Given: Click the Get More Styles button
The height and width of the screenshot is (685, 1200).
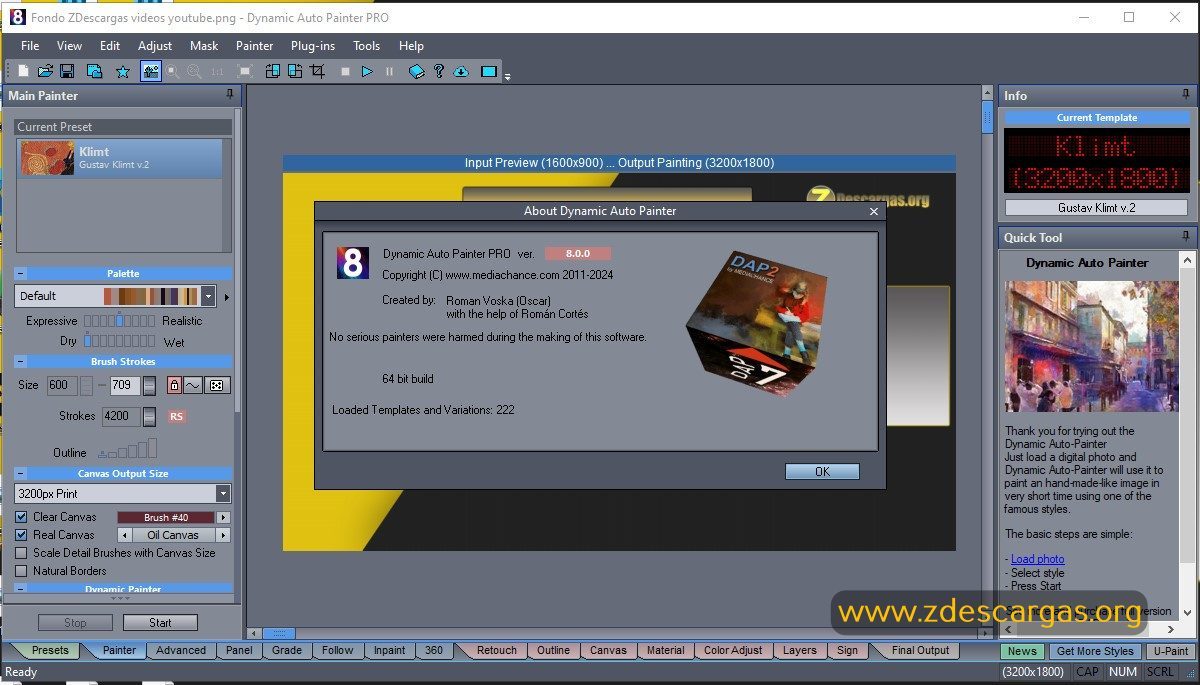Looking at the screenshot, I should [1095, 651].
